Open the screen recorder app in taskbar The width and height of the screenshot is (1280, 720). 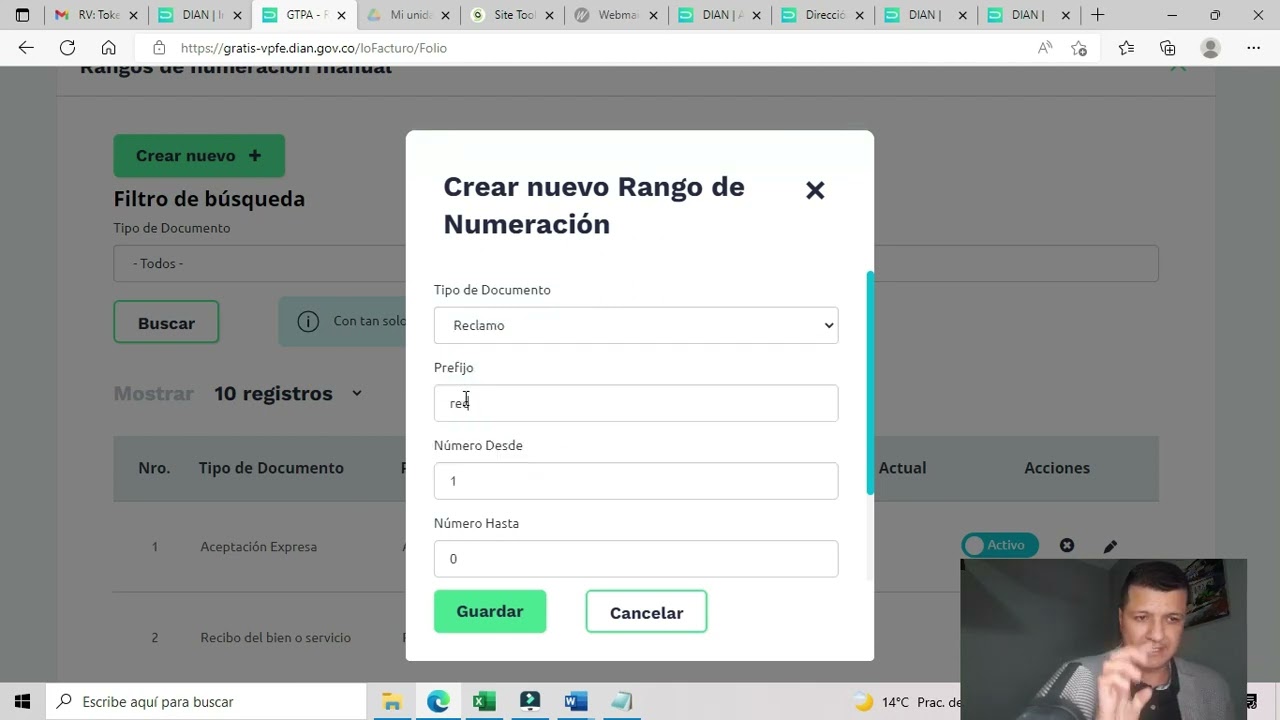click(x=530, y=702)
